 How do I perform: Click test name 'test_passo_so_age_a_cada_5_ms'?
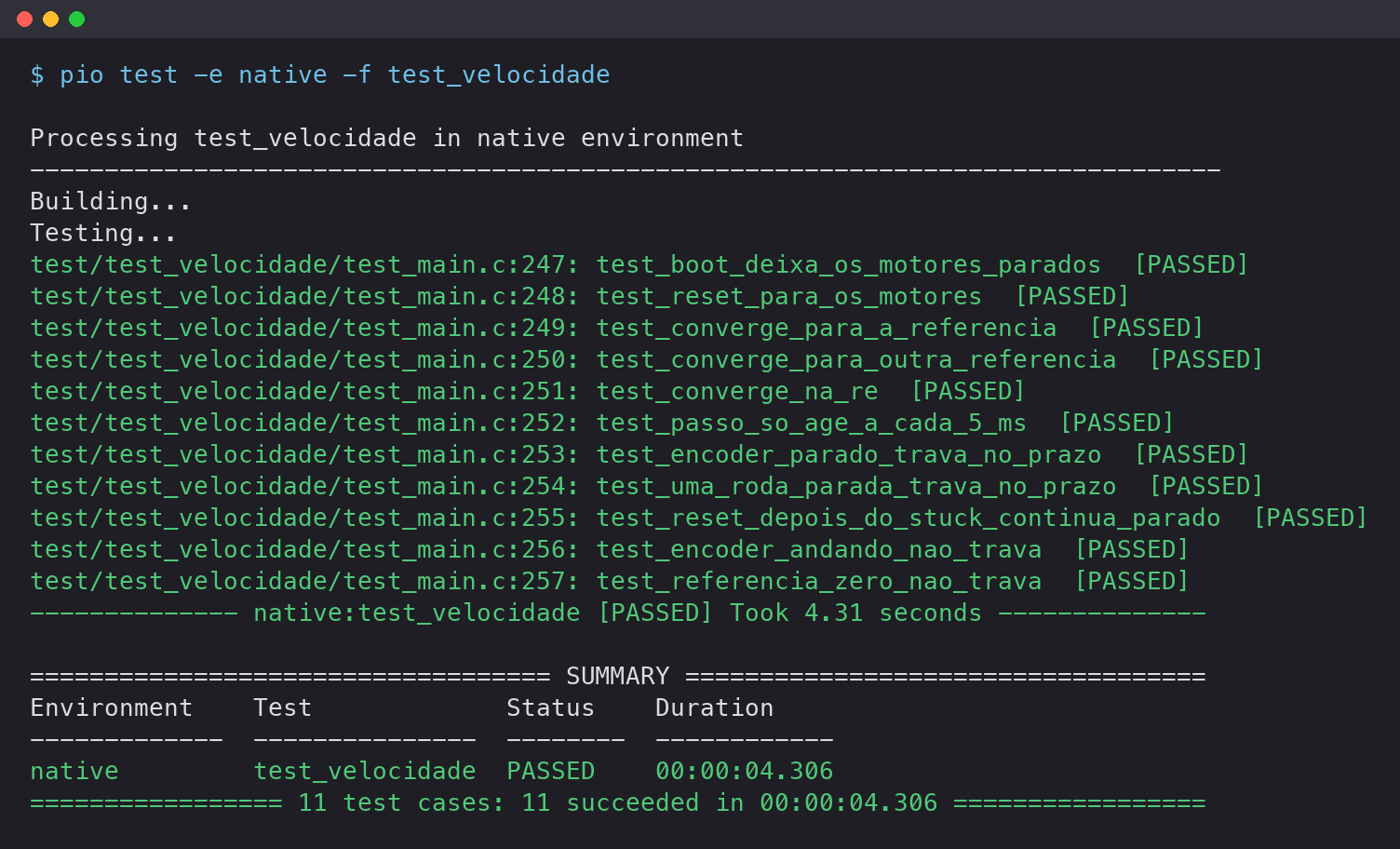[x=812, y=423]
